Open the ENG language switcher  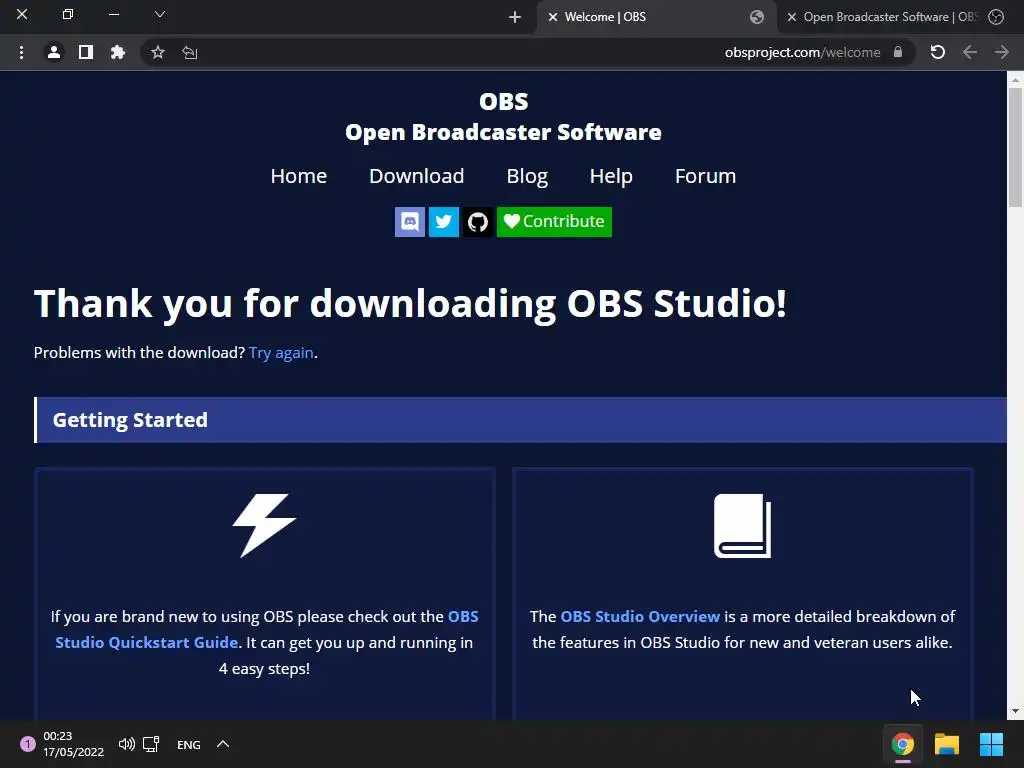(189, 745)
